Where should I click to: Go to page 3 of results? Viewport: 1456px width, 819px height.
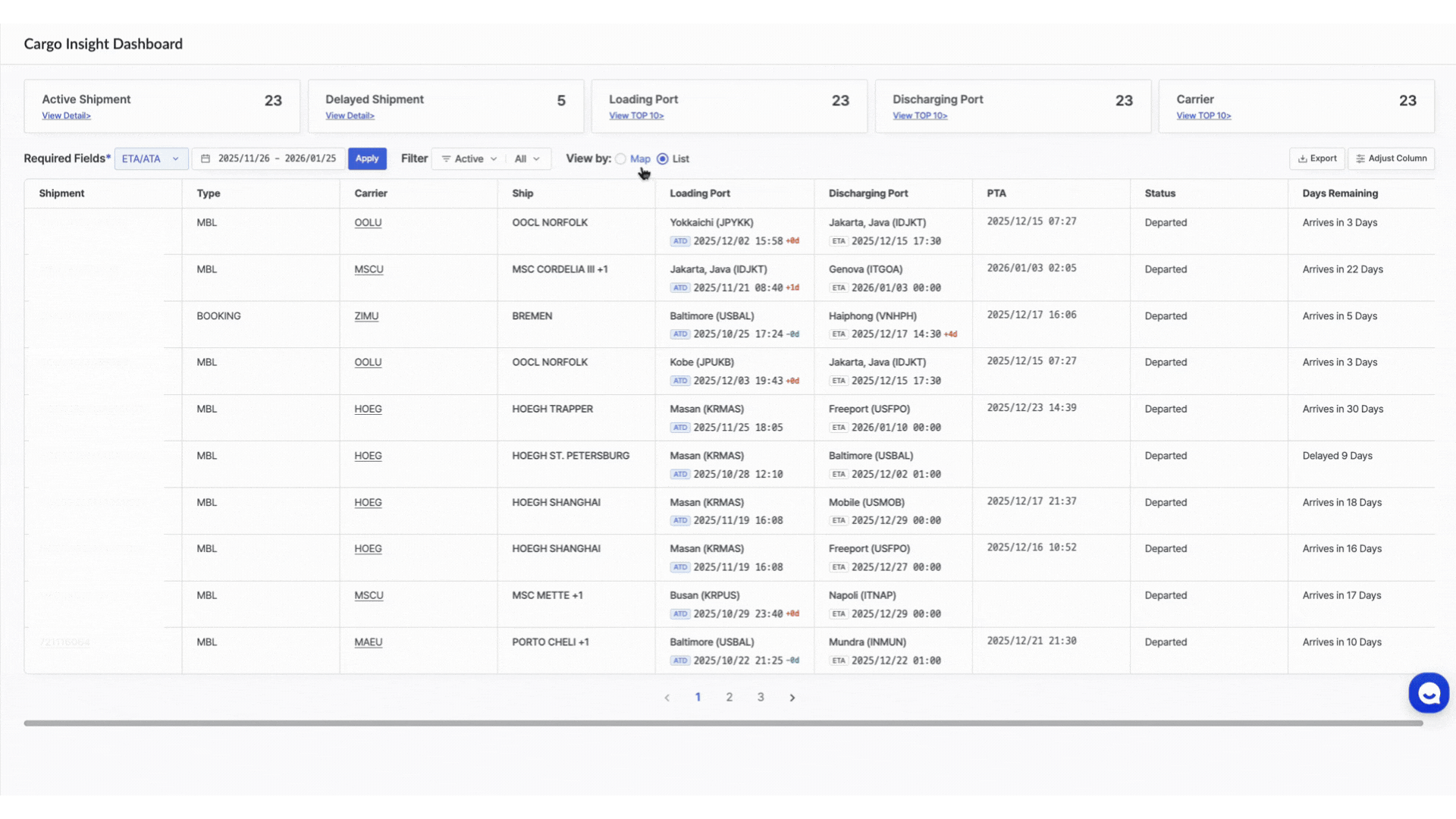(x=761, y=698)
